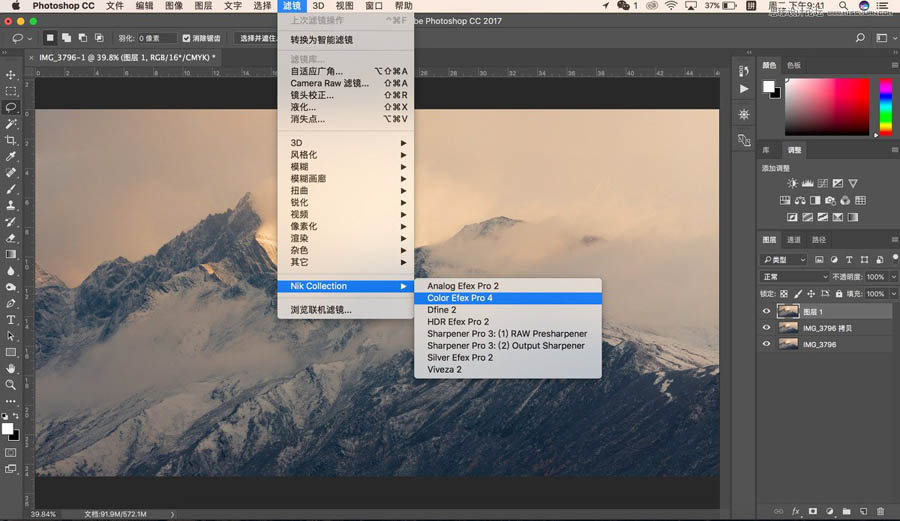Screen dimensions: 900x521
Task: Open the workspace switcher dropdown icon
Action: (882, 38)
